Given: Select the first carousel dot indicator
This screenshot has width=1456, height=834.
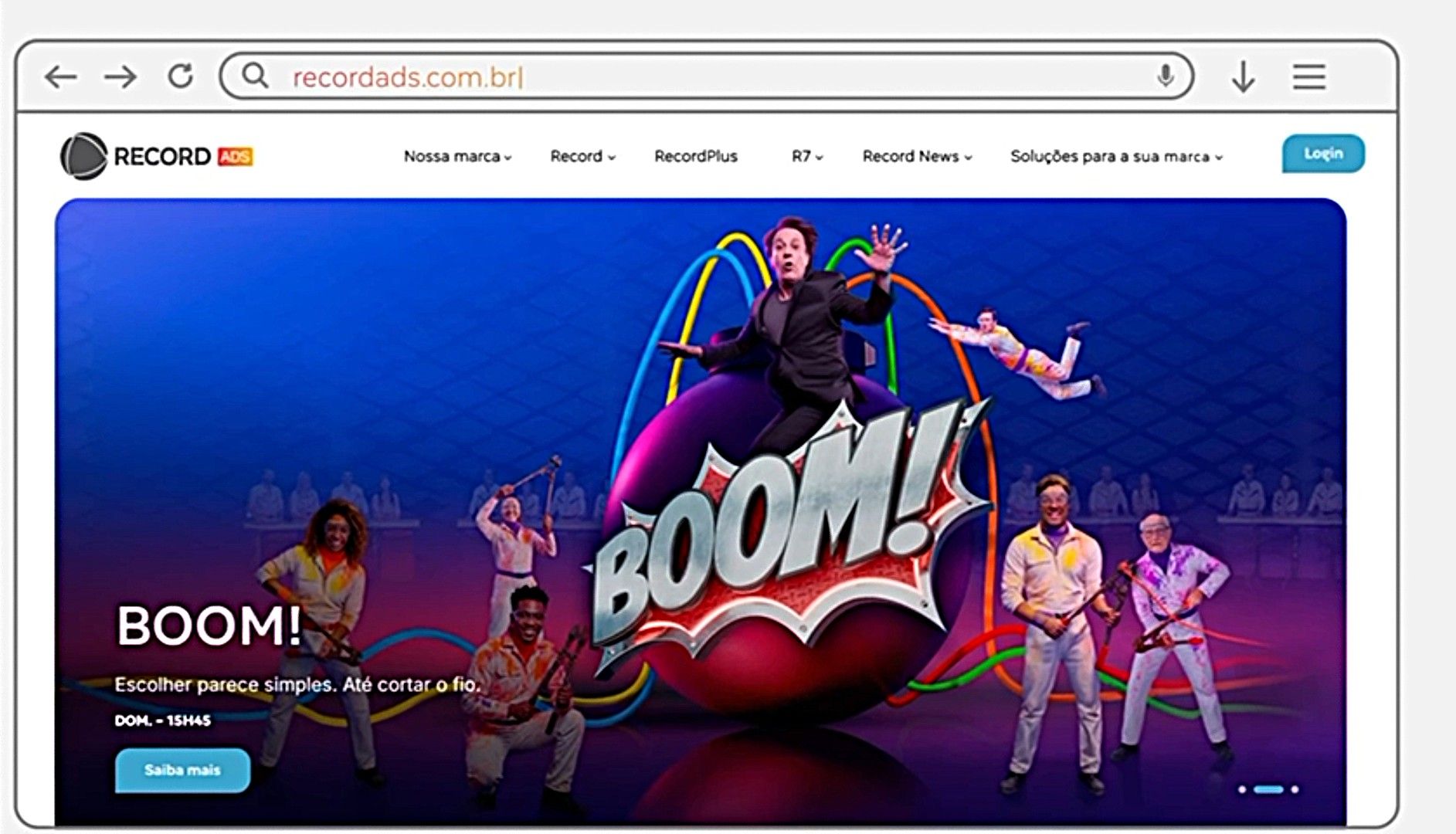Looking at the screenshot, I should coord(1242,789).
